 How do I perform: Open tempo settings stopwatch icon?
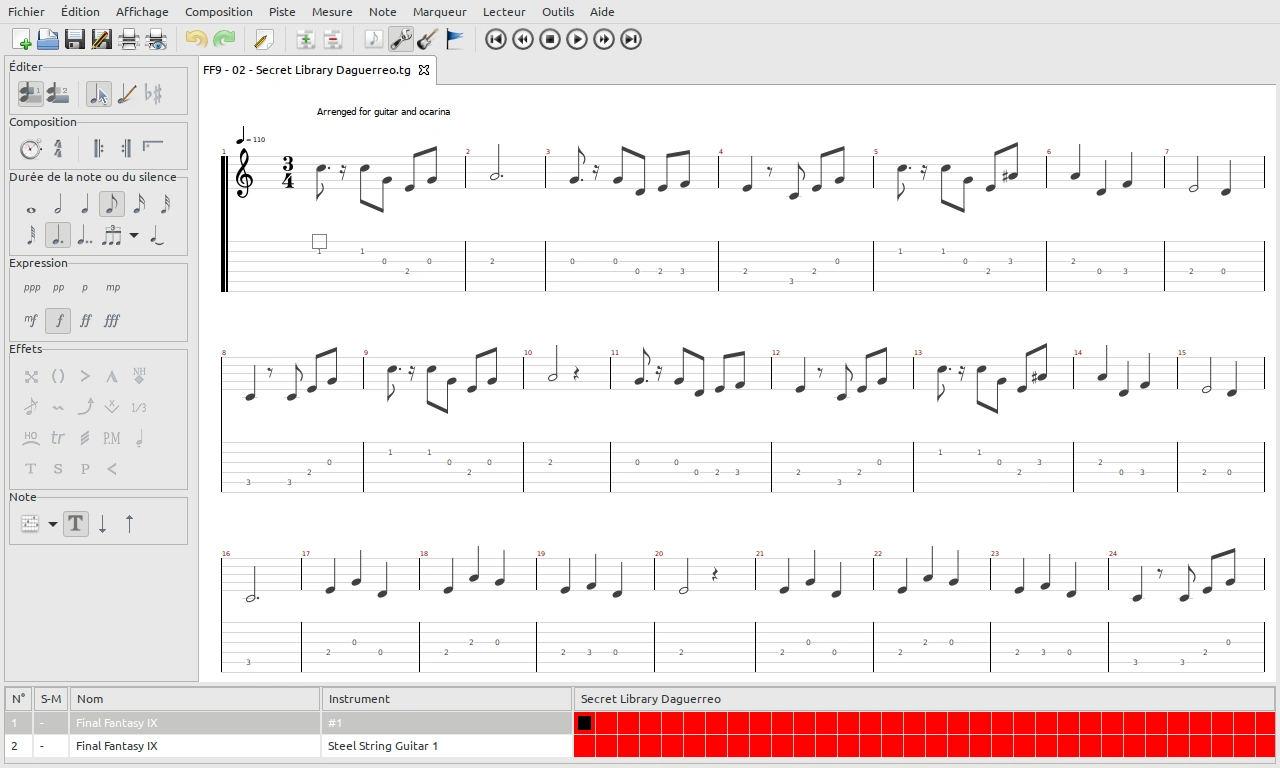[30, 148]
